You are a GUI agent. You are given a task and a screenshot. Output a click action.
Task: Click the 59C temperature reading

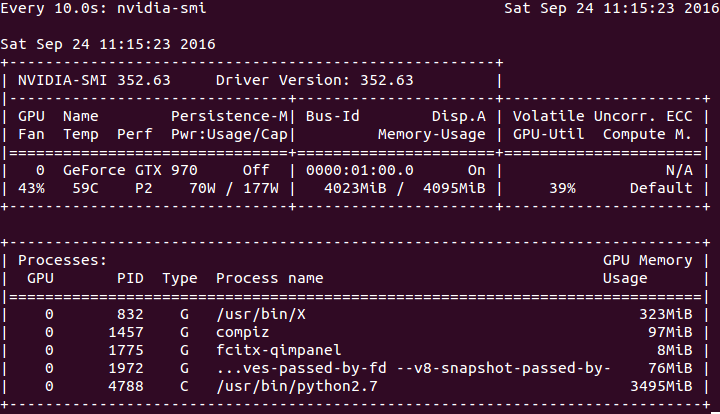point(85,188)
